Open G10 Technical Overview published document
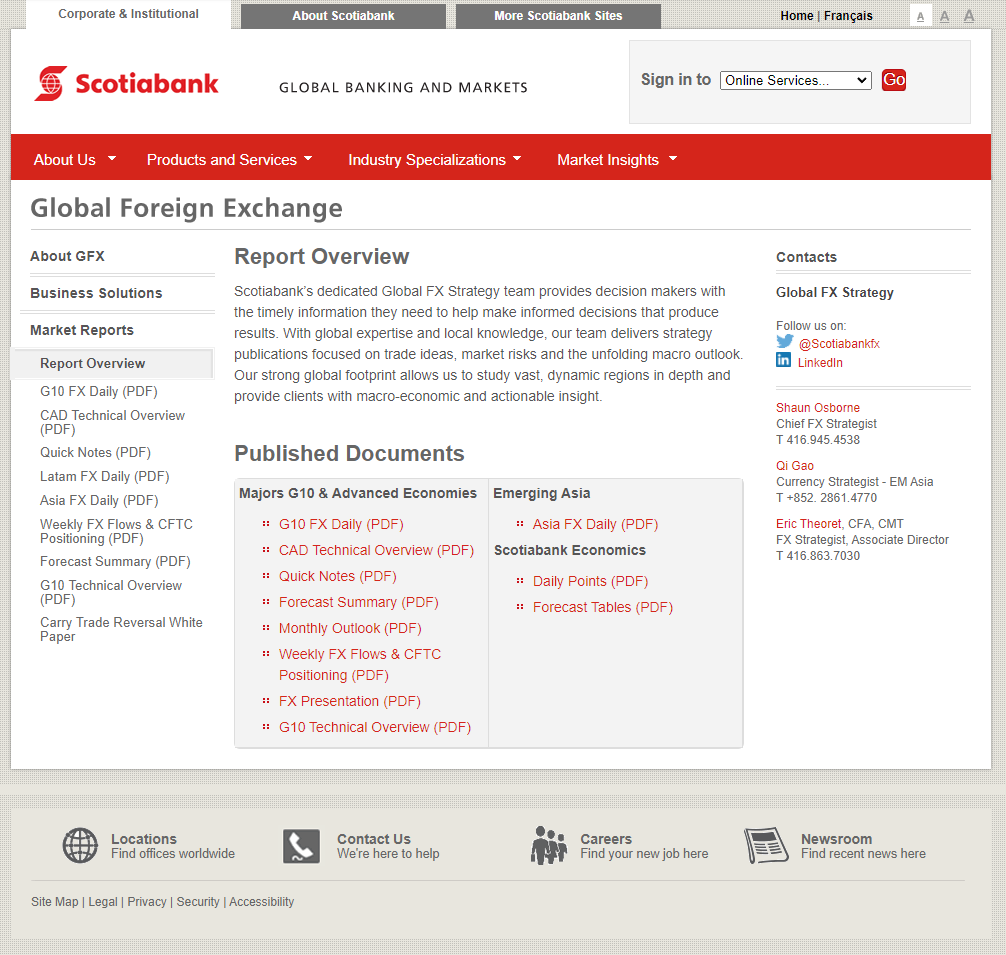This screenshot has height=955, width=1006. click(375, 727)
